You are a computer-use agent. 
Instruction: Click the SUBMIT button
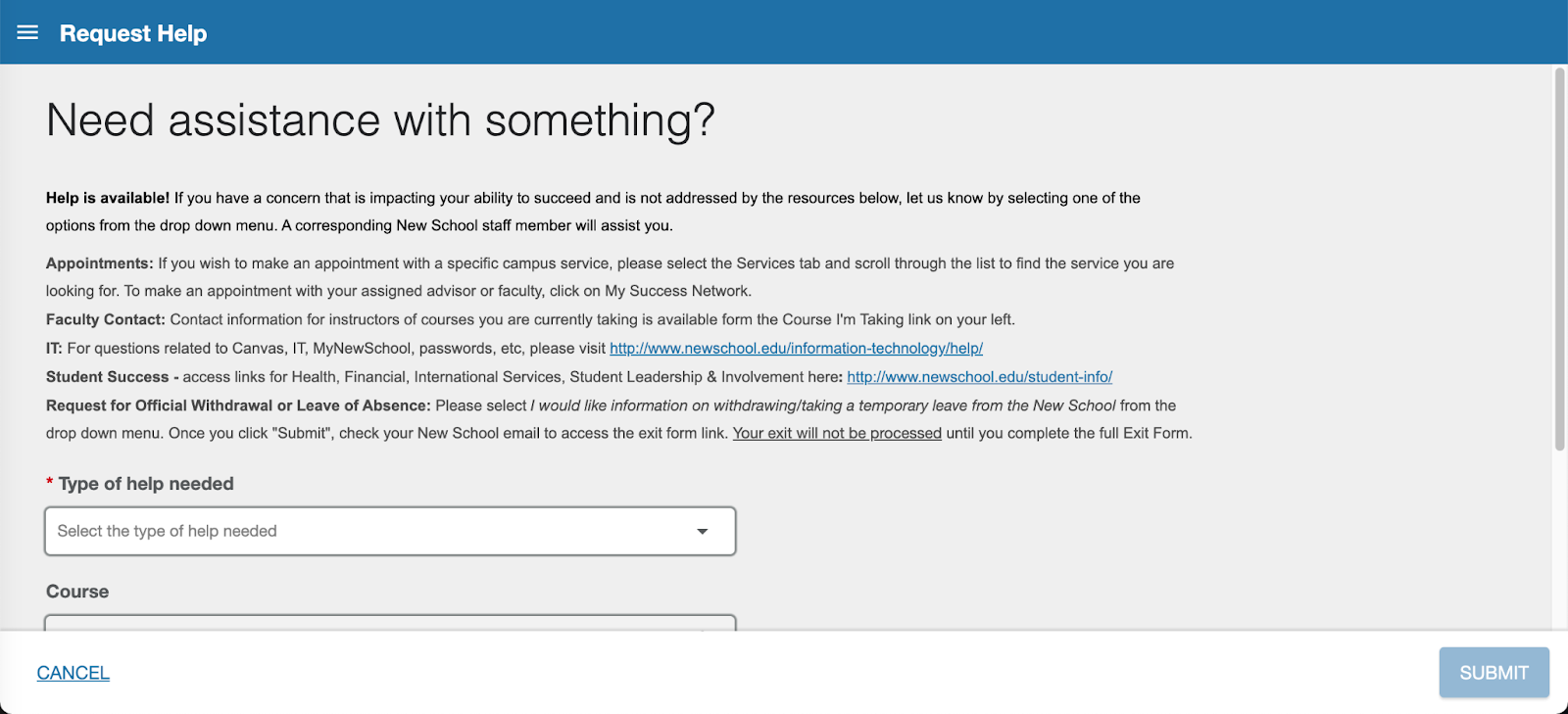(1494, 673)
